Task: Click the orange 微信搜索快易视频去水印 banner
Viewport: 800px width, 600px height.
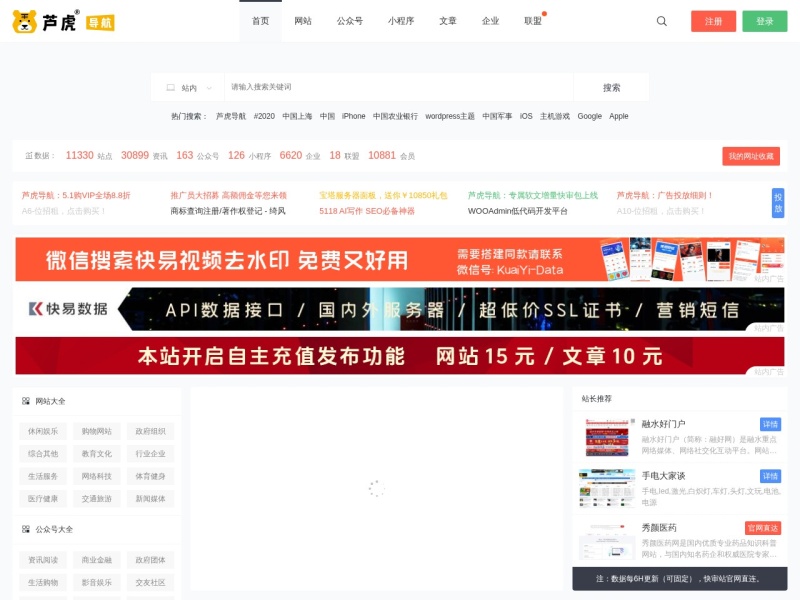Action: [399, 259]
